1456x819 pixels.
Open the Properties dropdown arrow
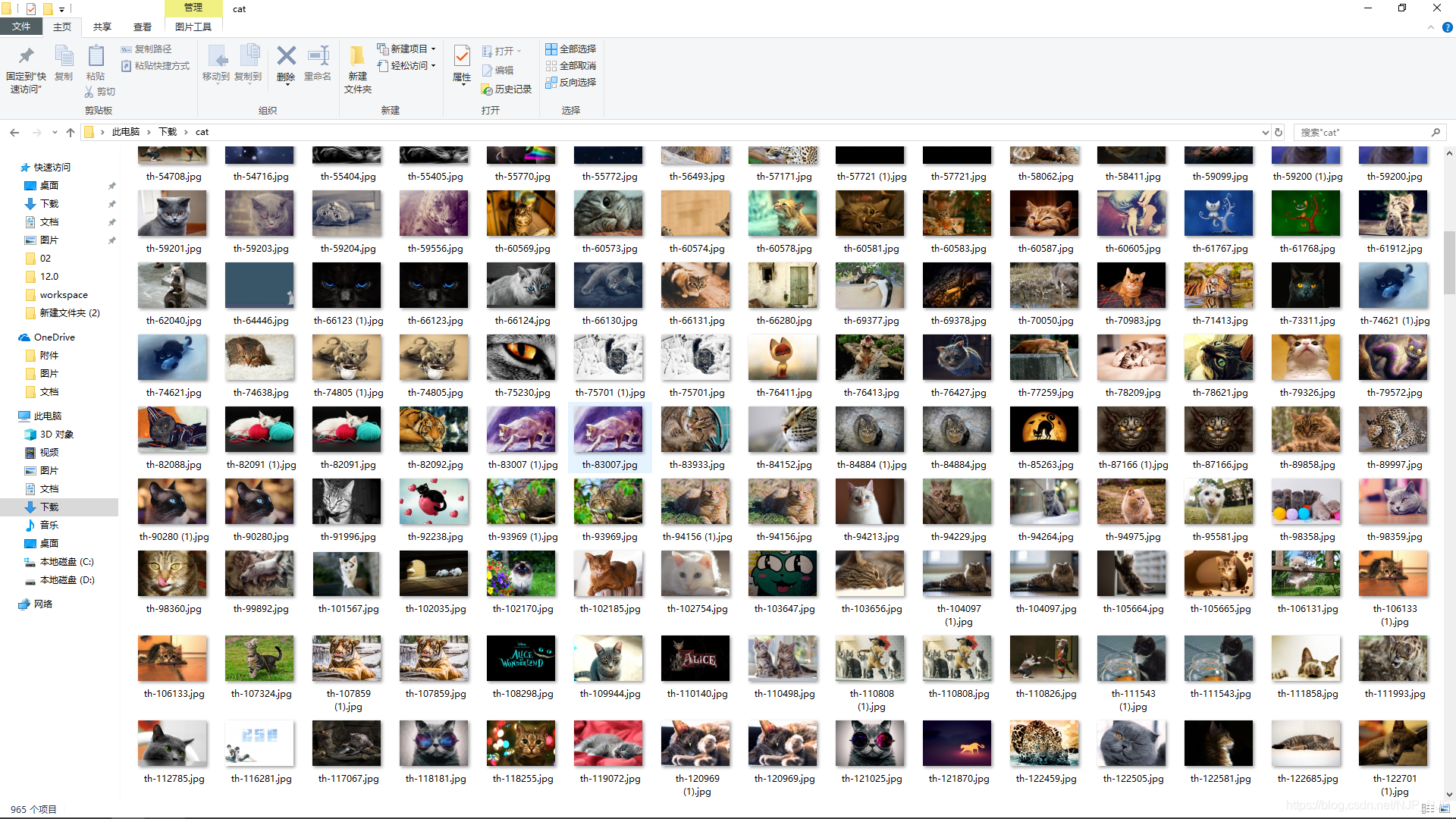pyautogui.click(x=462, y=84)
